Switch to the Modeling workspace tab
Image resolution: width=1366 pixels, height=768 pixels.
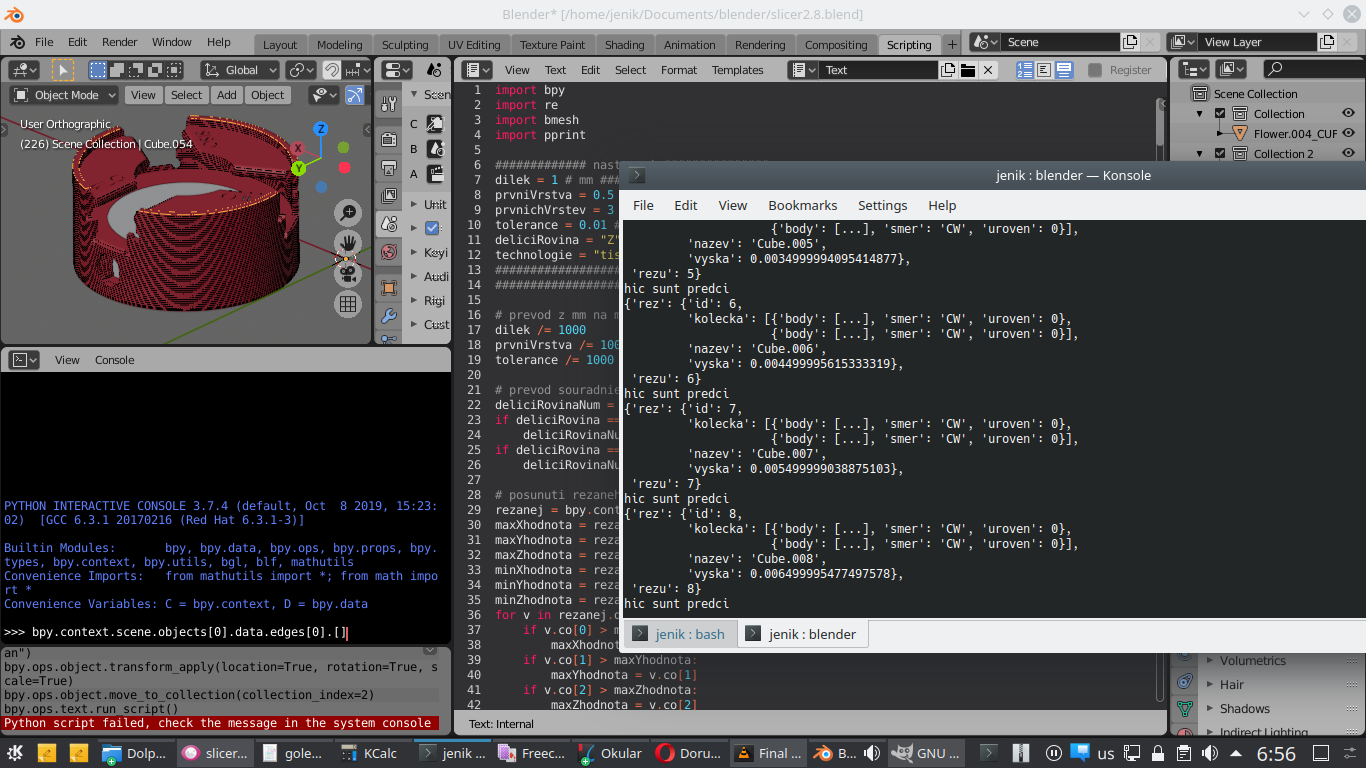pyautogui.click(x=340, y=45)
